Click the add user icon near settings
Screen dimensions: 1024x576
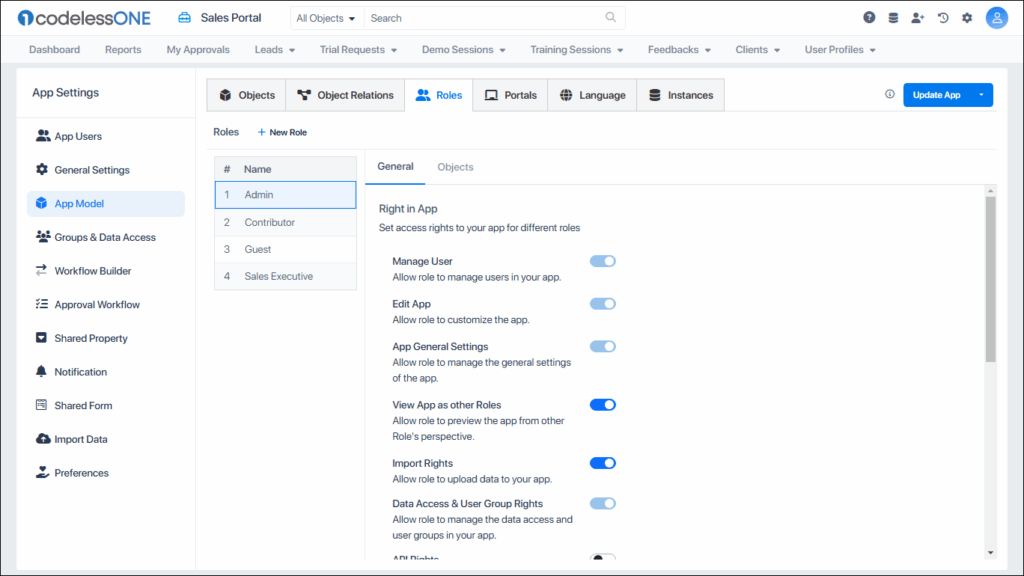pyautogui.click(x=918, y=17)
